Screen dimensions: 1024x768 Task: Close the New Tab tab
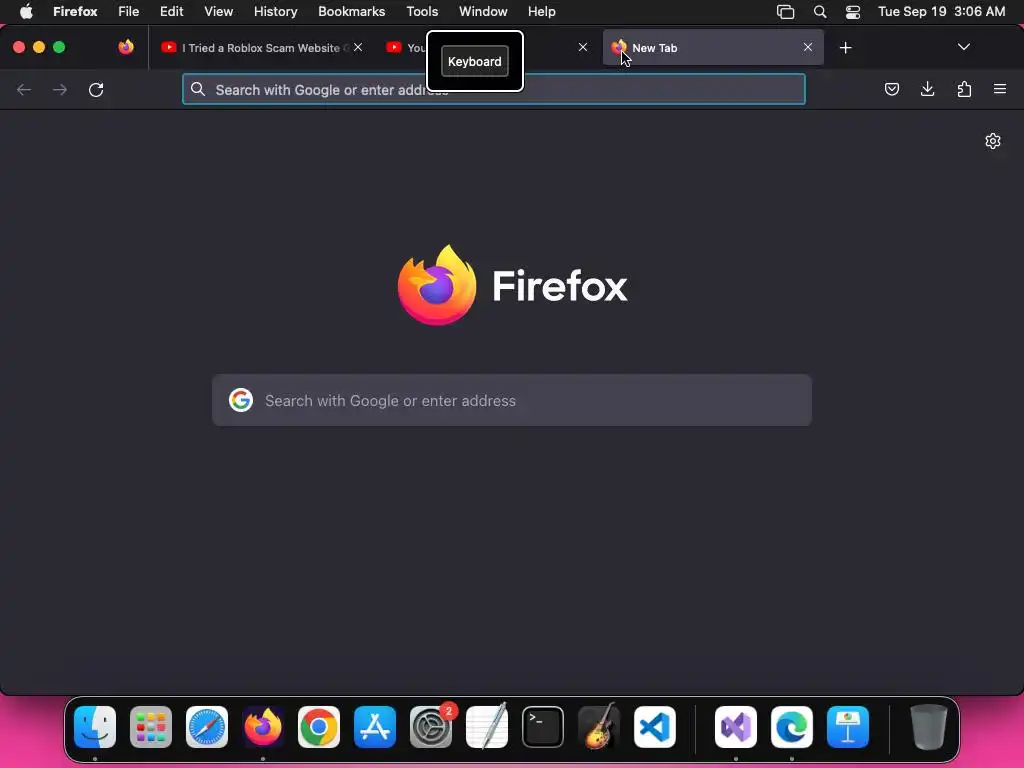click(x=808, y=47)
